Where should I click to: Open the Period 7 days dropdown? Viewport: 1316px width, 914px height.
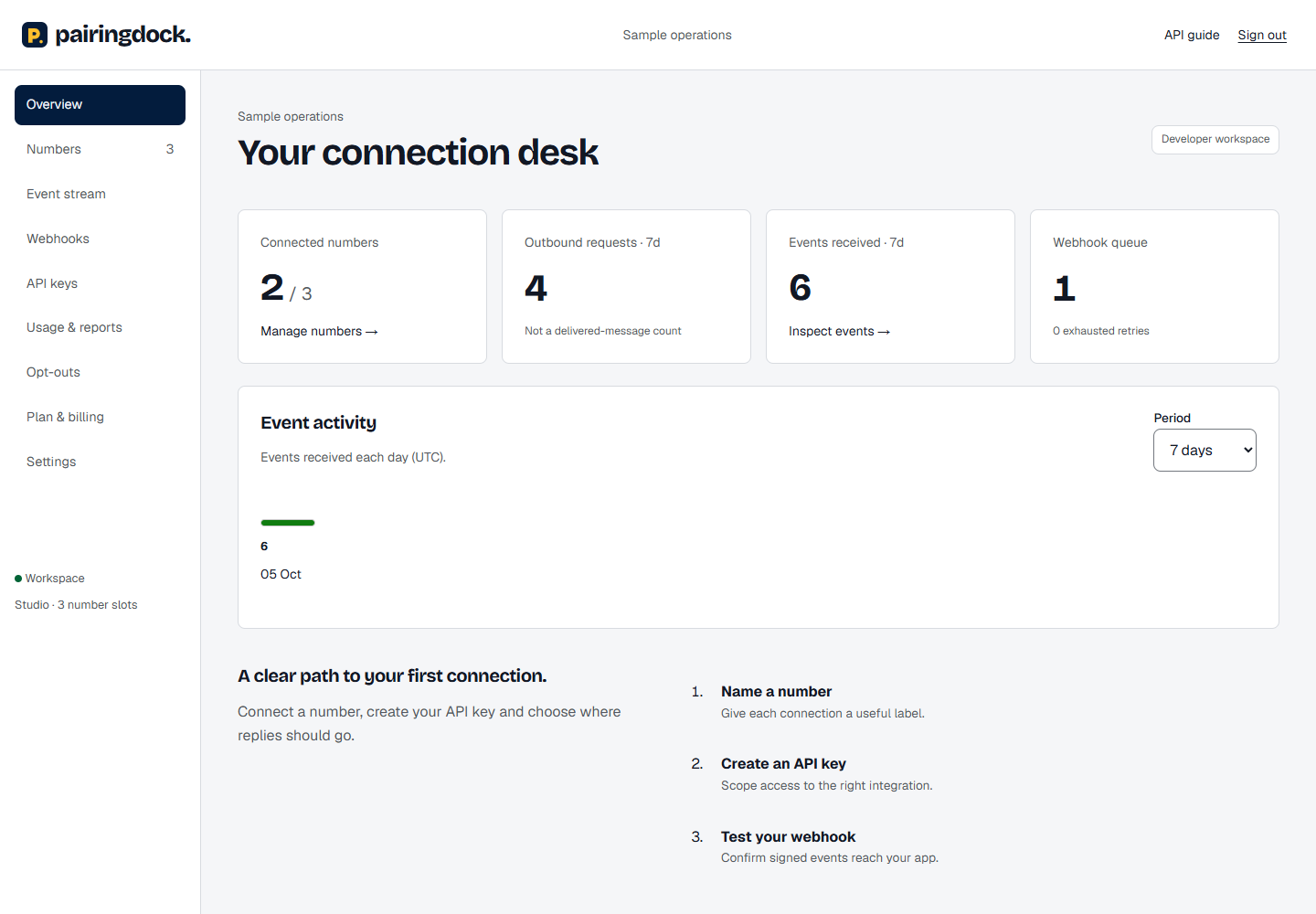(x=1205, y=451)
